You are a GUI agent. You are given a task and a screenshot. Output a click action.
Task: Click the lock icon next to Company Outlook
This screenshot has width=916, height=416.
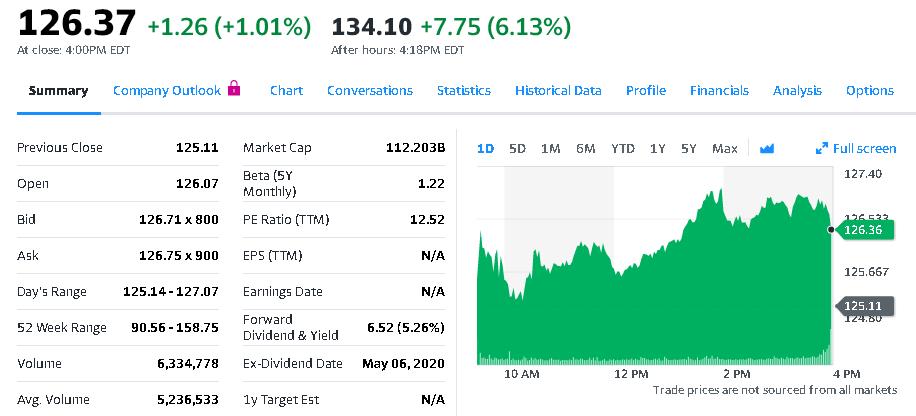(x=234, y=89)
